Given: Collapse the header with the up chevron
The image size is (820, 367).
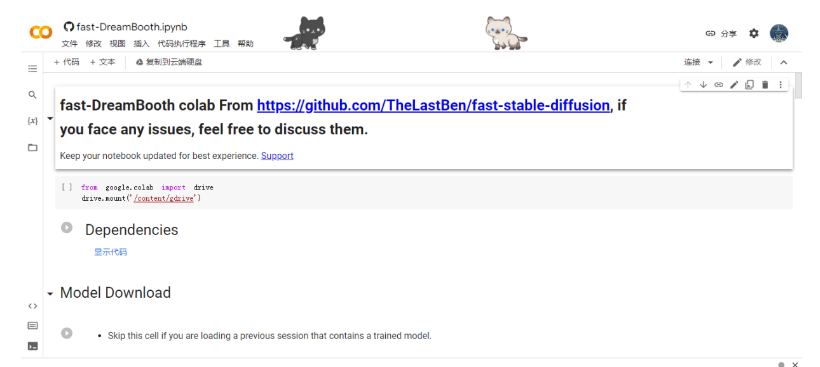Looking at the screenshot, I should (783, 63).
